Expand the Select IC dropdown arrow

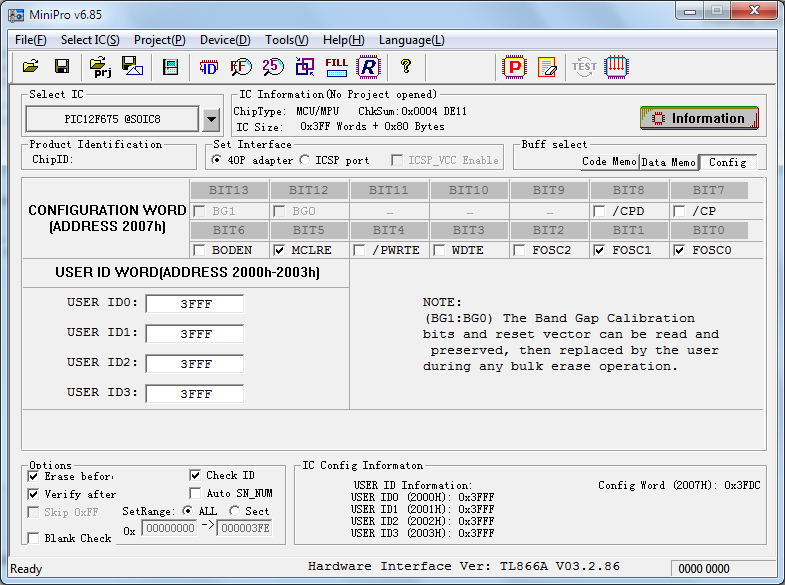tap(212, 119)
